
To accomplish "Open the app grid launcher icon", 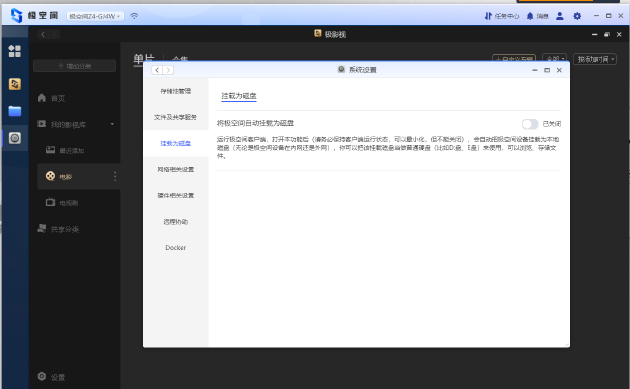I will pyautogui.click(x=14, y=51).
